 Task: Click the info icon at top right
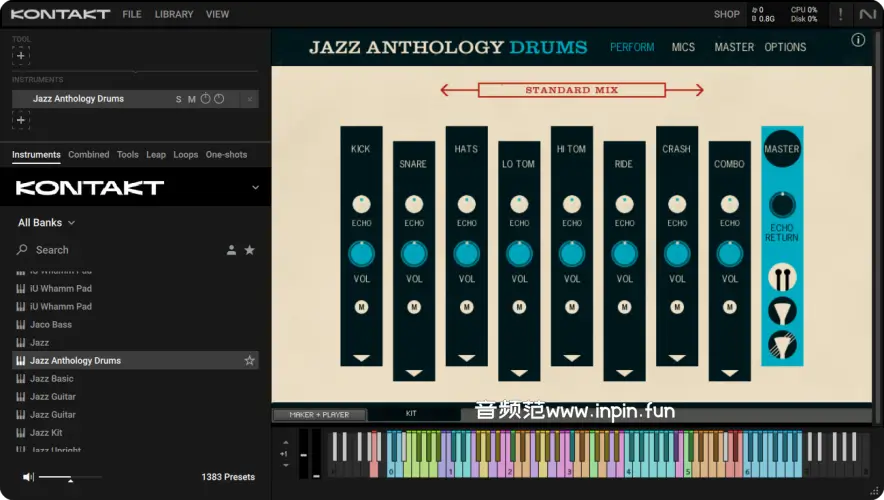point(858,40)
